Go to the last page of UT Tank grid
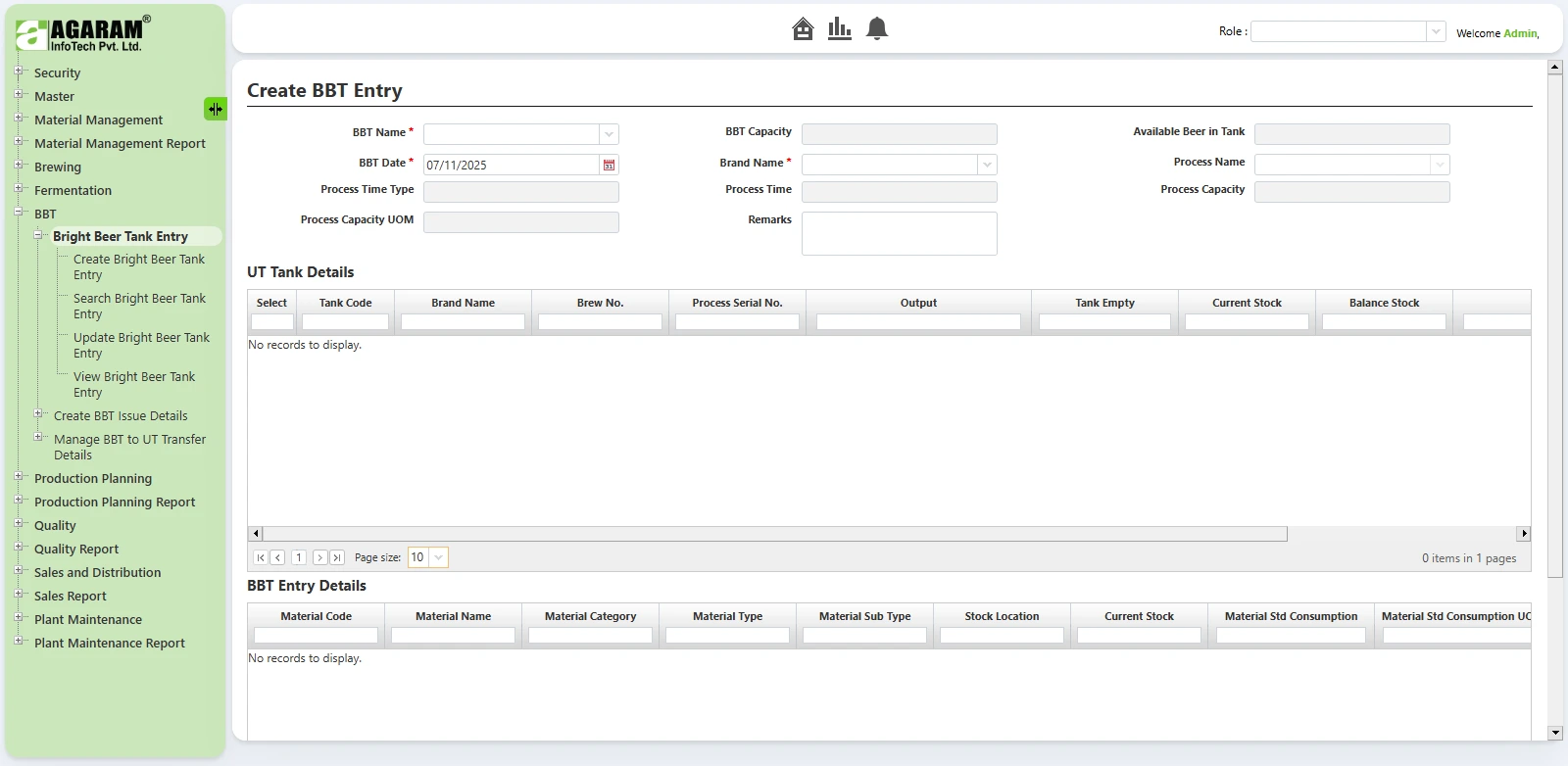This screenshot has width=1568, height=766. [337, 557]
